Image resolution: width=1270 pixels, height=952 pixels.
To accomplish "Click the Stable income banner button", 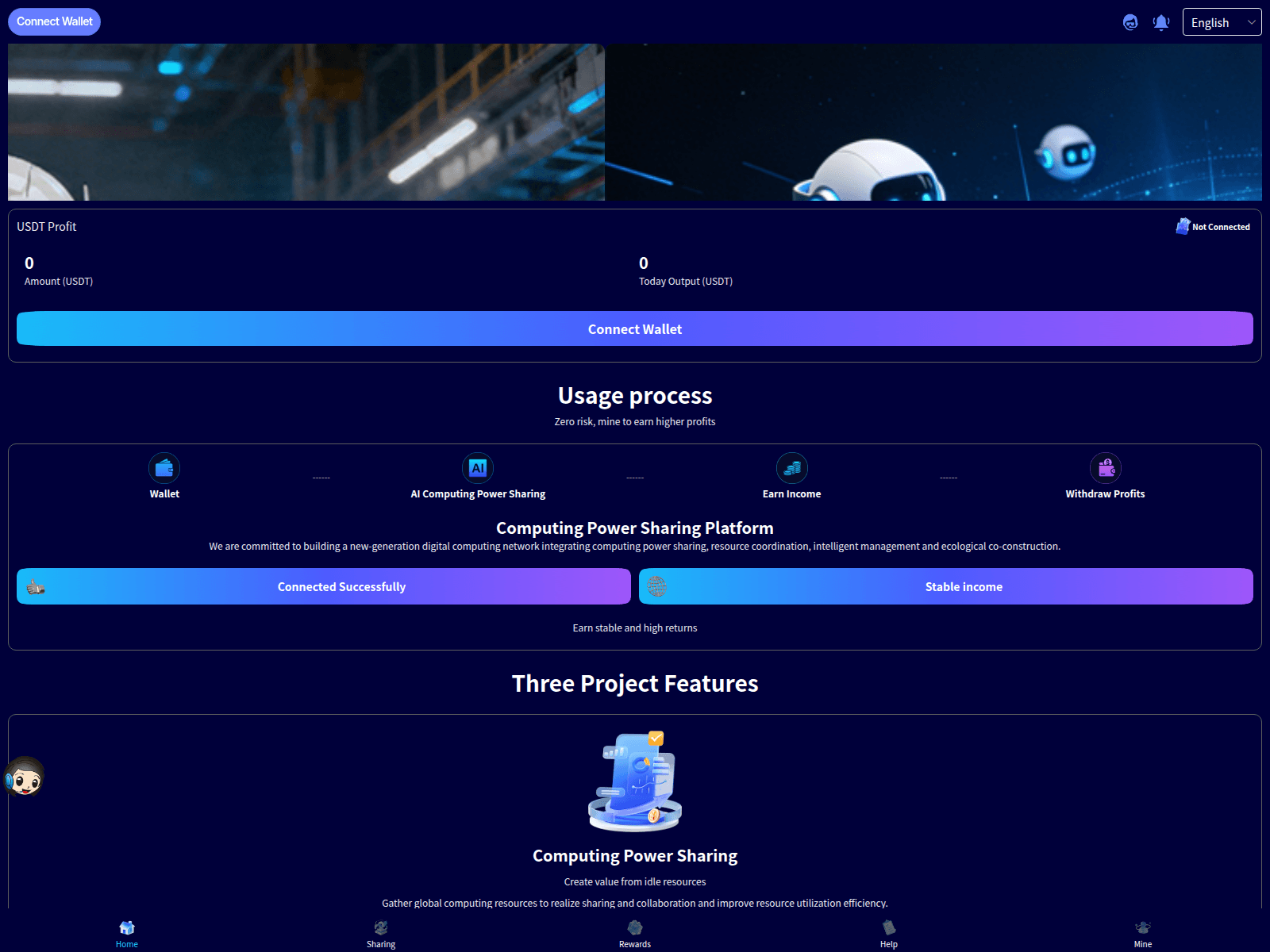I will [946, 586].
